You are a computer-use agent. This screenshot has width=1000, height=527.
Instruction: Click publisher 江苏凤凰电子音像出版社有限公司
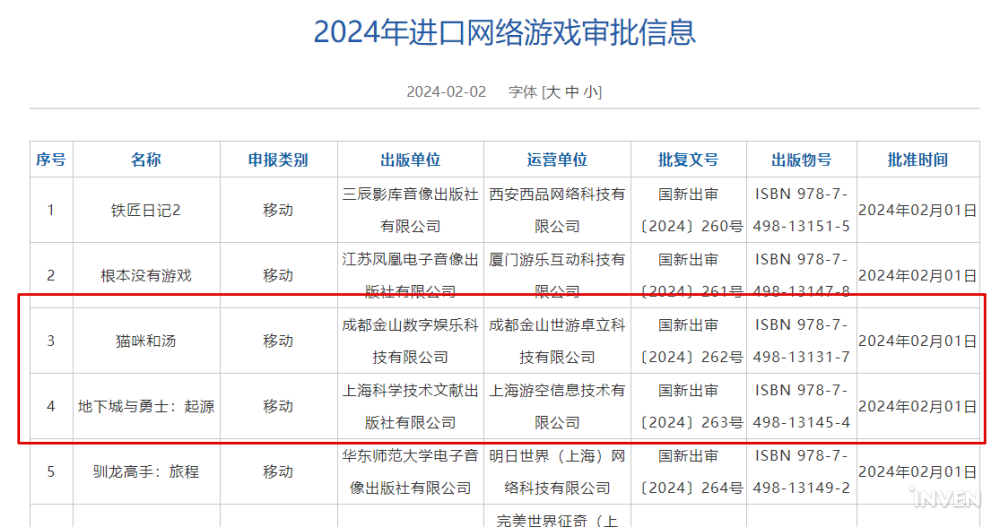tap(410, 276)
